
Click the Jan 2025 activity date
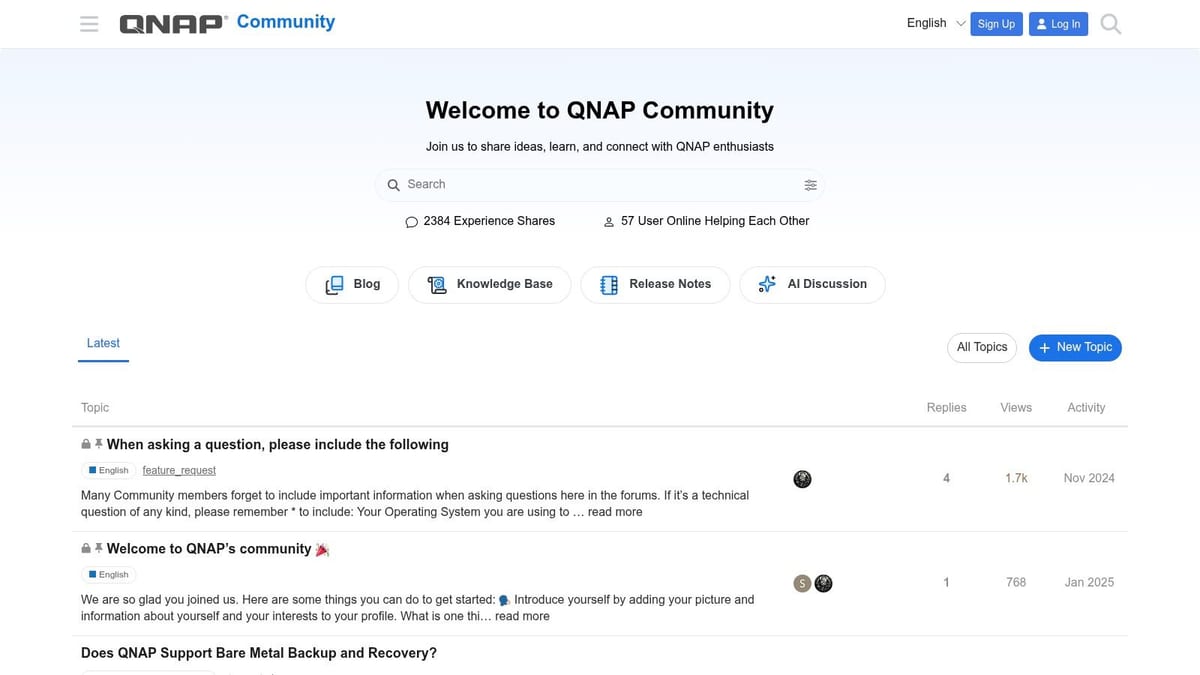1089,583
